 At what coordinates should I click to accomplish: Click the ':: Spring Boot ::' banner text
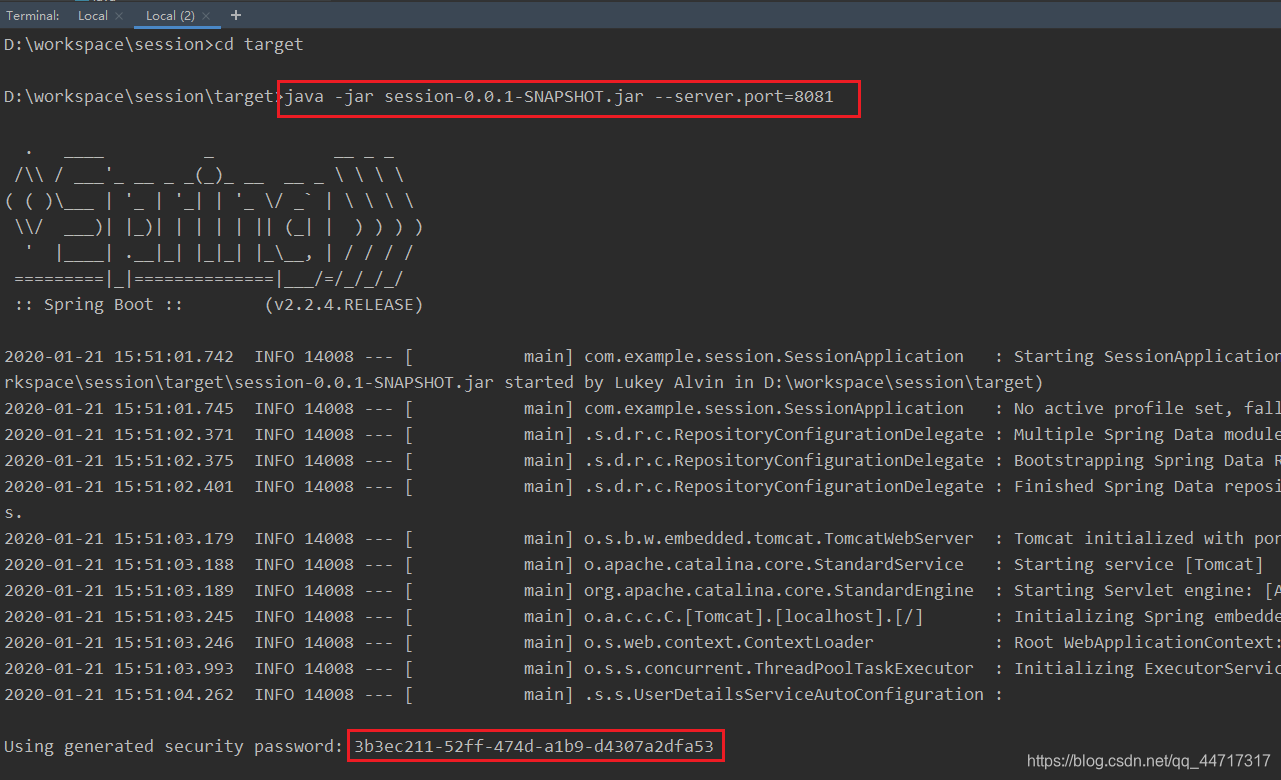99,304
